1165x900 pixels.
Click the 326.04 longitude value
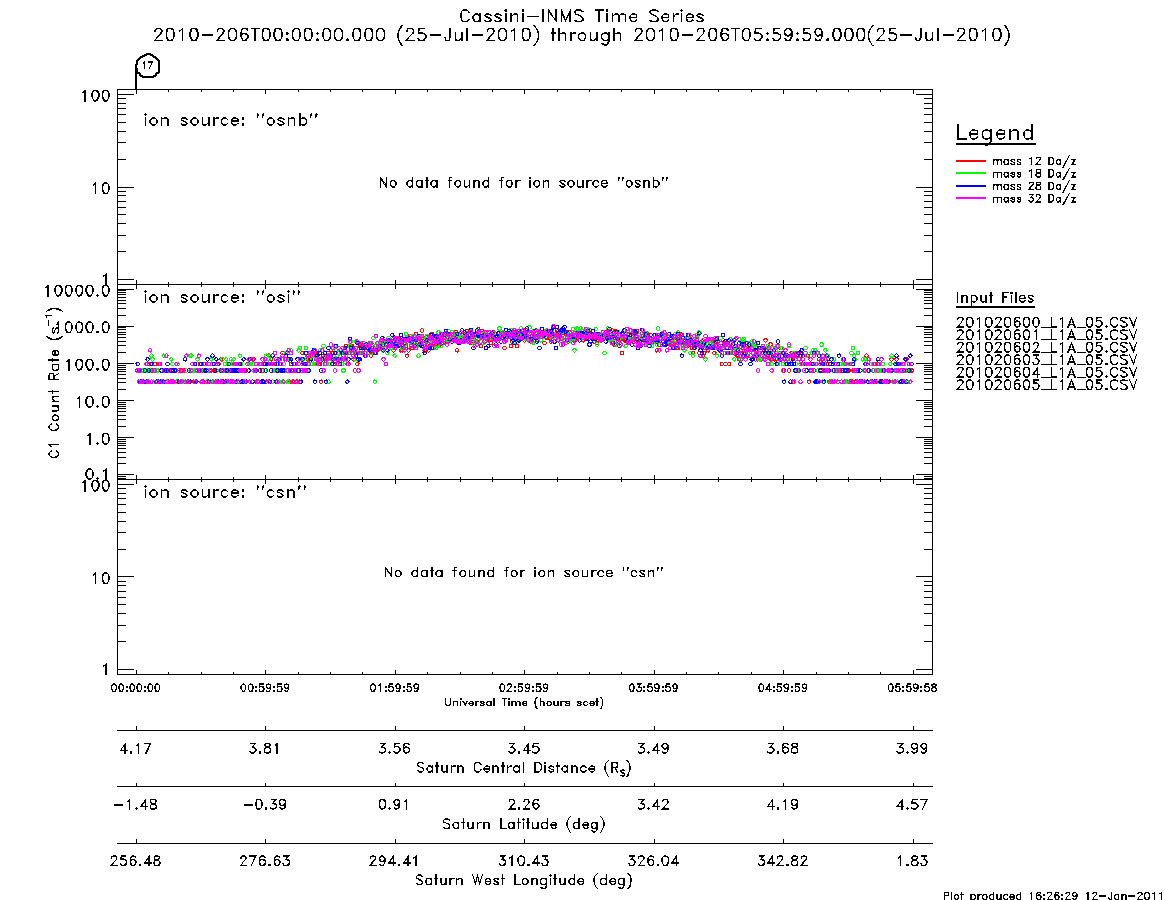click(653, 861)
